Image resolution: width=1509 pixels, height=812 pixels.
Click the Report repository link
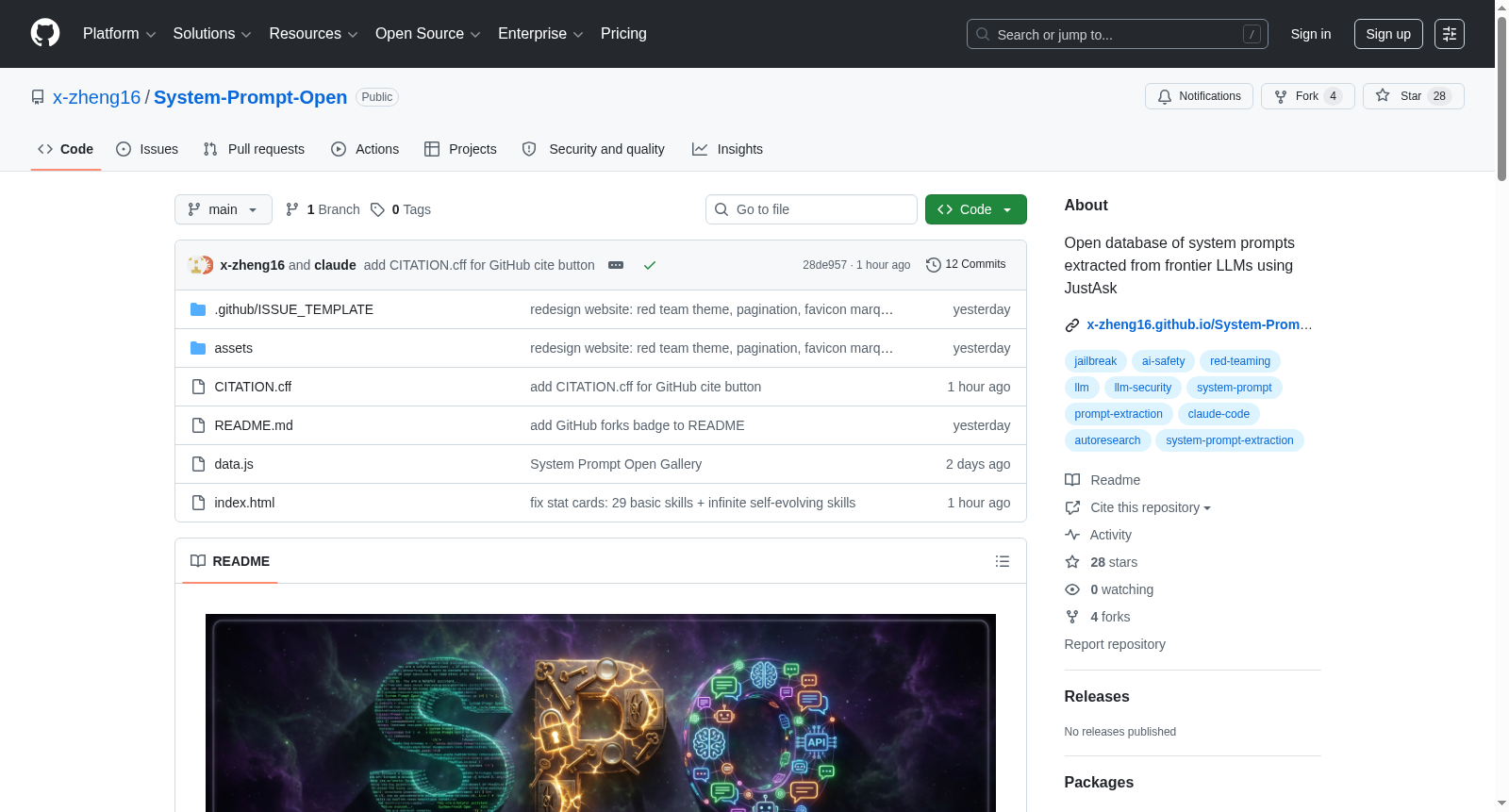coord(1115,644)
